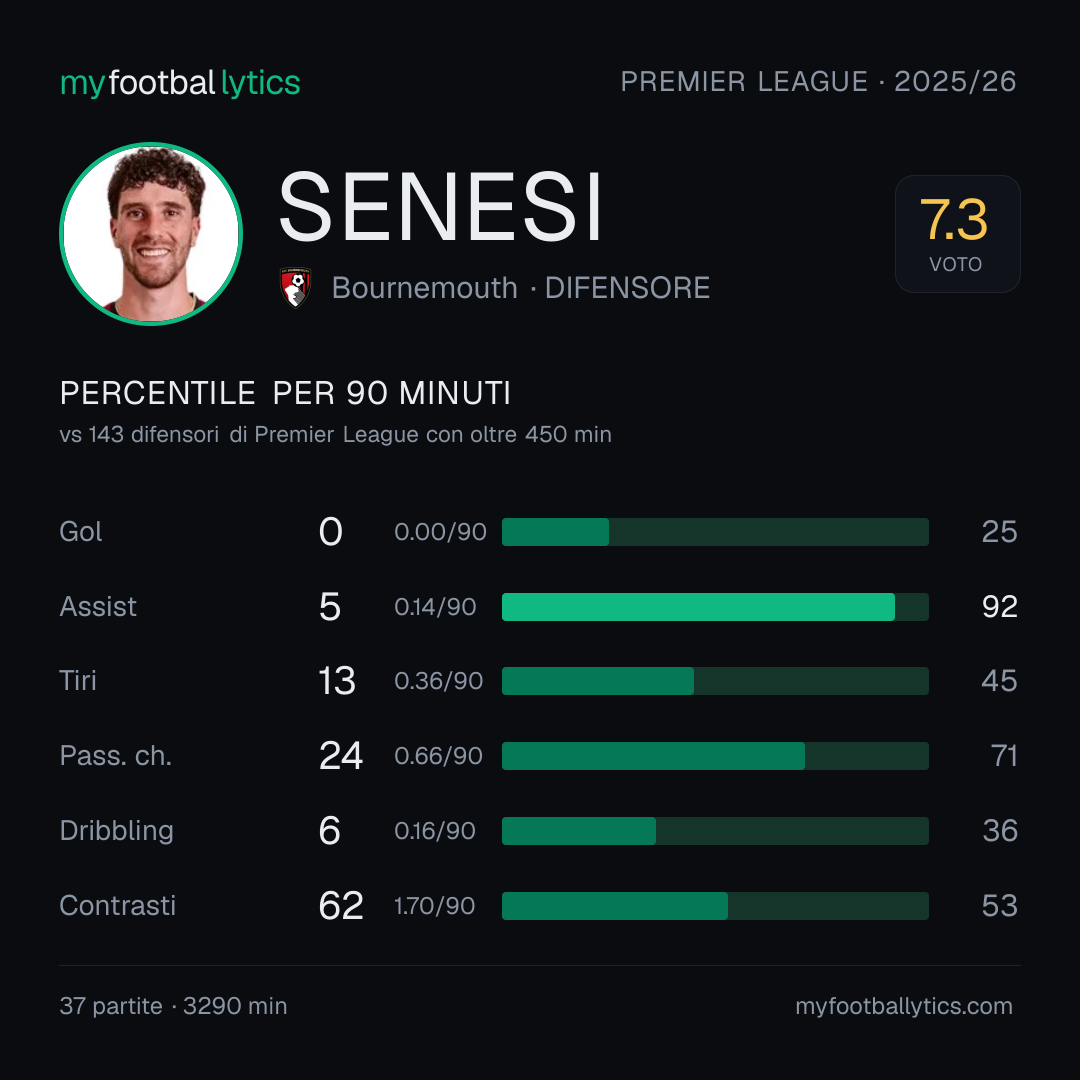This screenshot has width=1080, height=1080.
Task: Click the 7.3 Voto rating badge
Action: pyautogui.click(x=957, y=233)
